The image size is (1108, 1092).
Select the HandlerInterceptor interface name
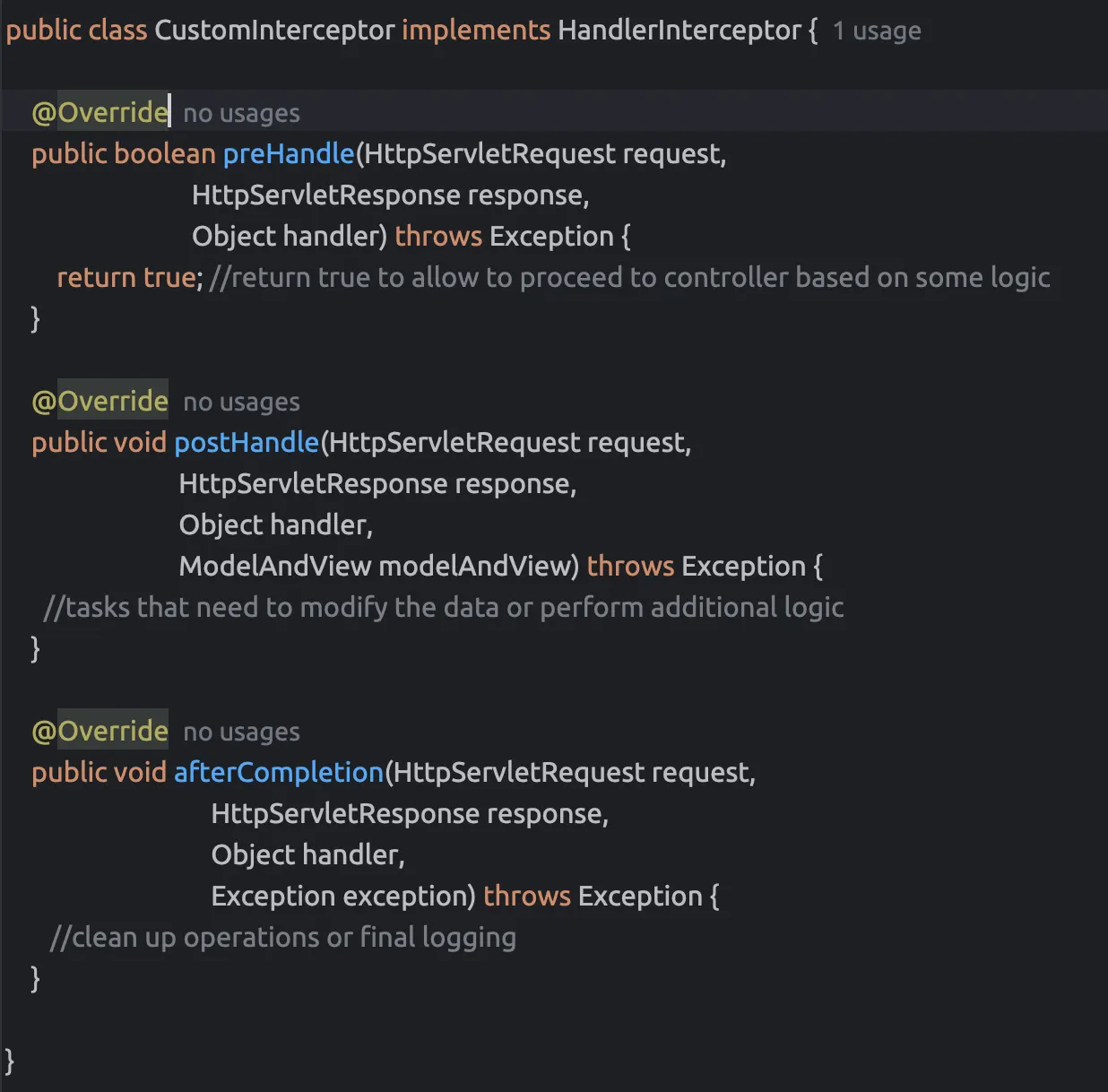click(x=677, y=30)
